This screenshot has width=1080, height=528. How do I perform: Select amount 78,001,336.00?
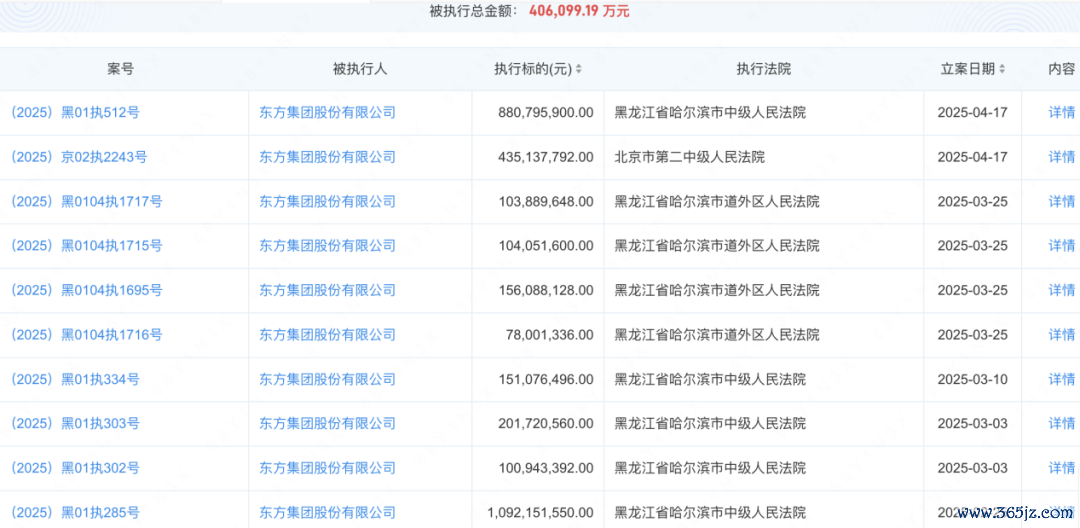550,335
